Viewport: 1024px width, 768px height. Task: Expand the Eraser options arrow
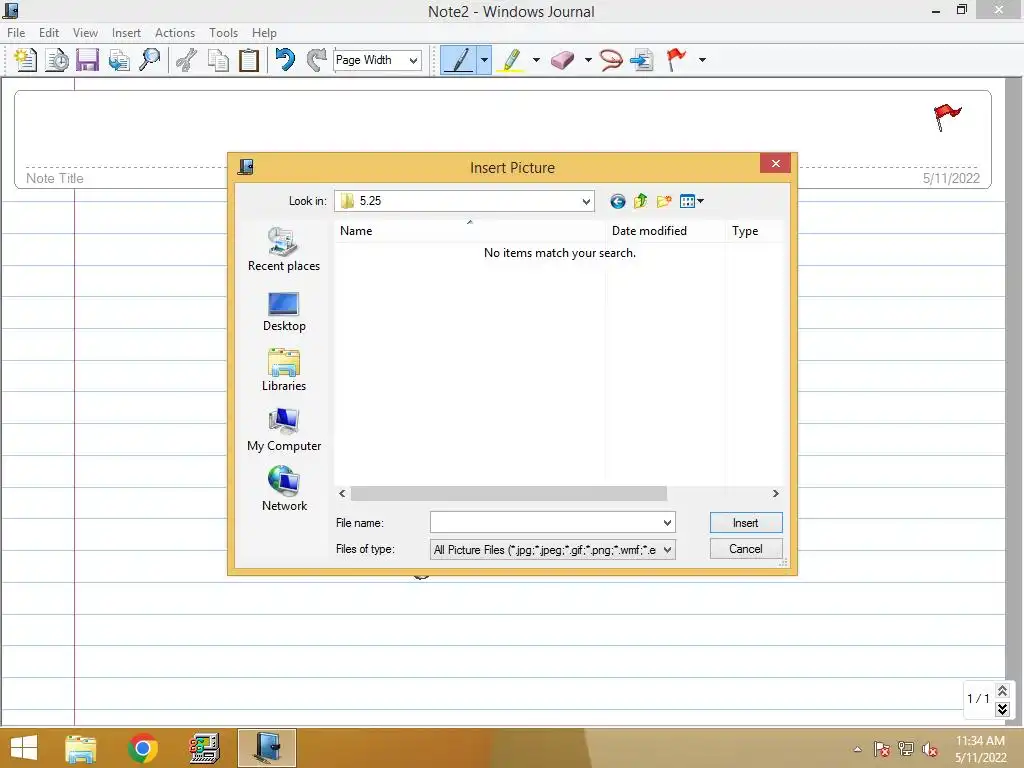(588, 60)
